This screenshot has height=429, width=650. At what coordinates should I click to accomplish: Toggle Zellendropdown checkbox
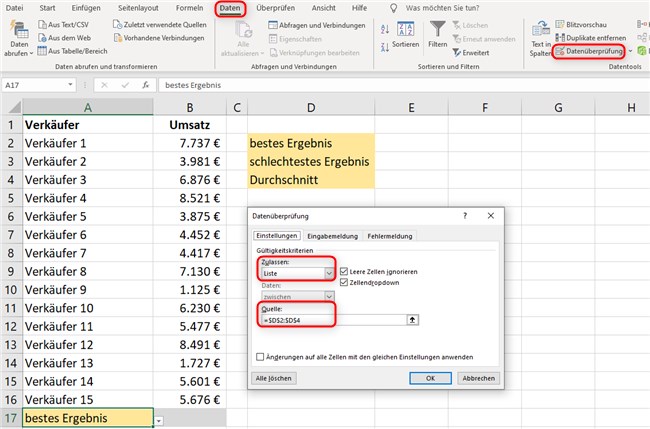[x=344, y=282]
